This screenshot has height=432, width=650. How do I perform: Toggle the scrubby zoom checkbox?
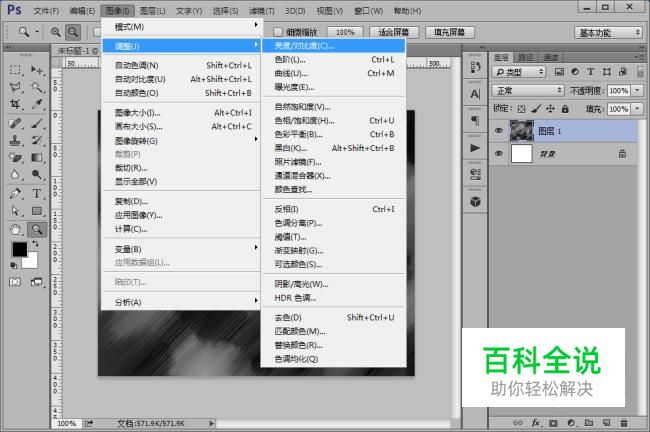(x=278, y=32)
